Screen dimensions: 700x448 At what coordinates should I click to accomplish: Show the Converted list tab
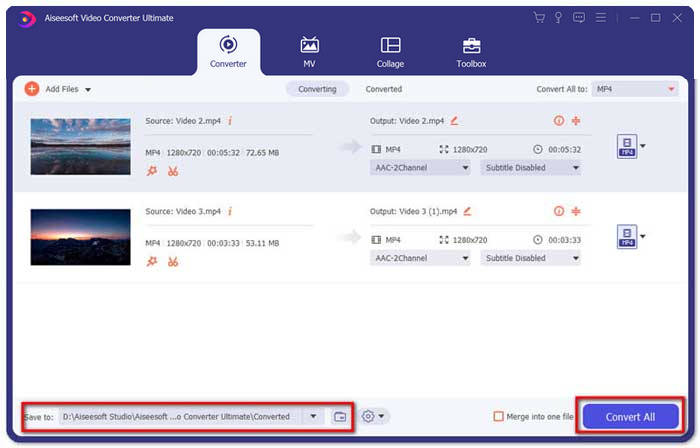(x=384, y=89)
